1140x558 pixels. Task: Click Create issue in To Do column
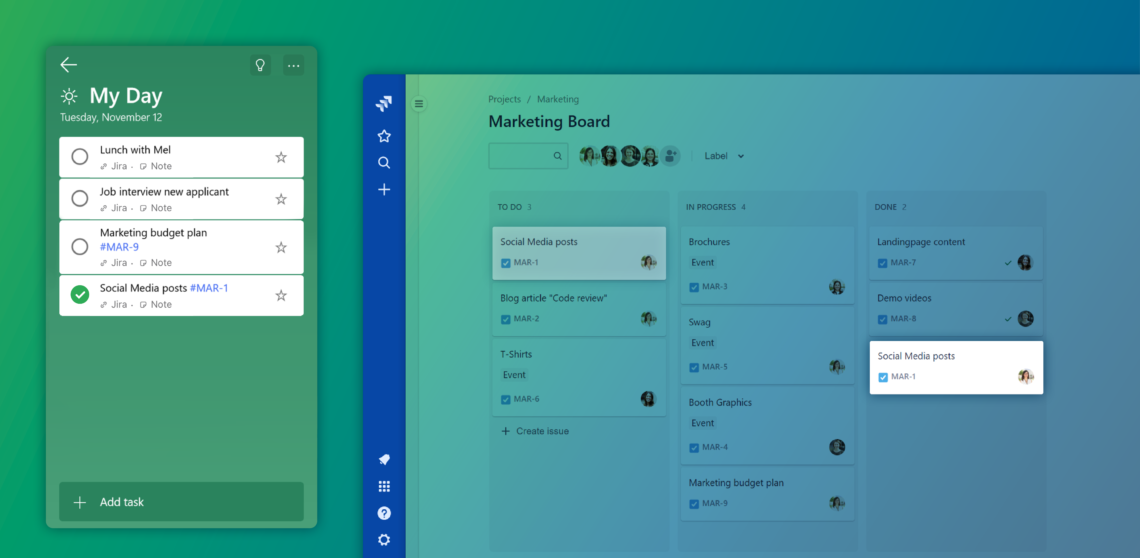coord(535,431)
